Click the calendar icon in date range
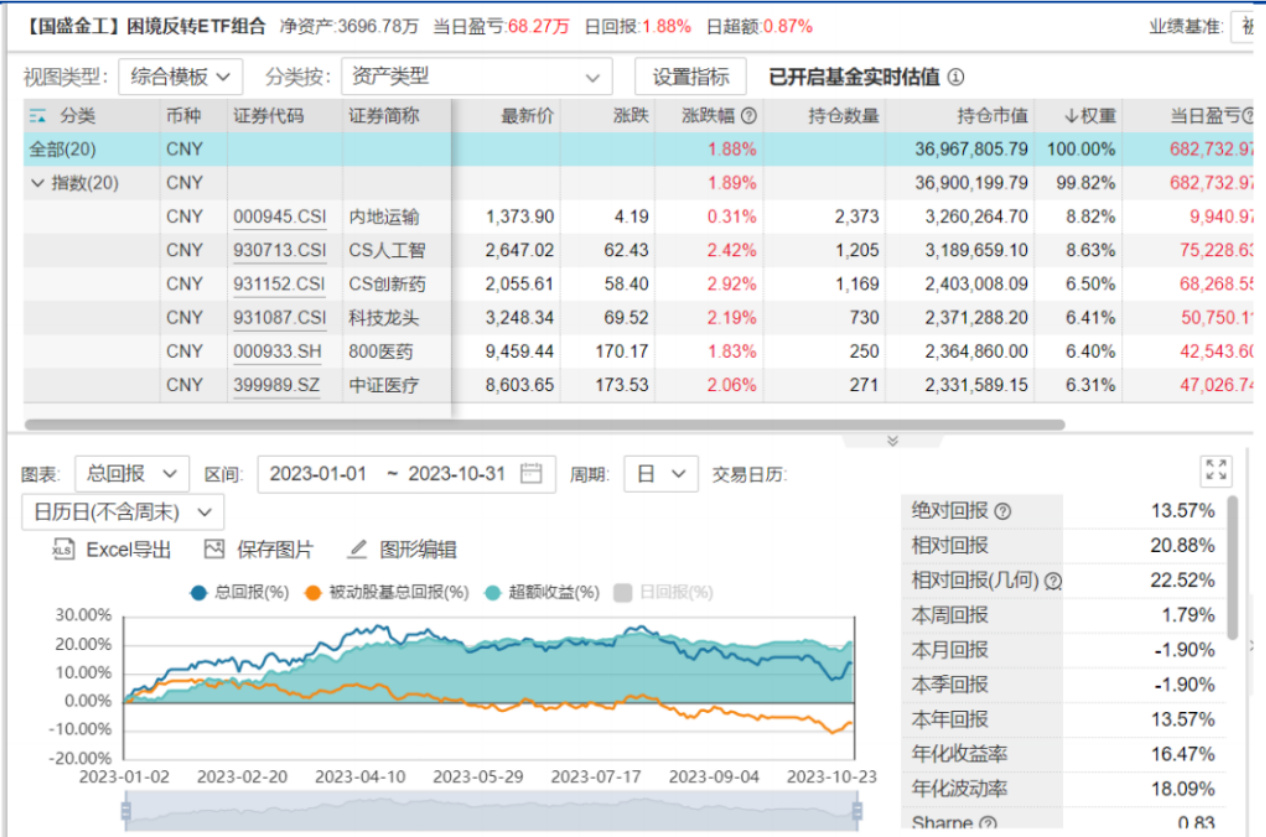 (x=532, y=473)
